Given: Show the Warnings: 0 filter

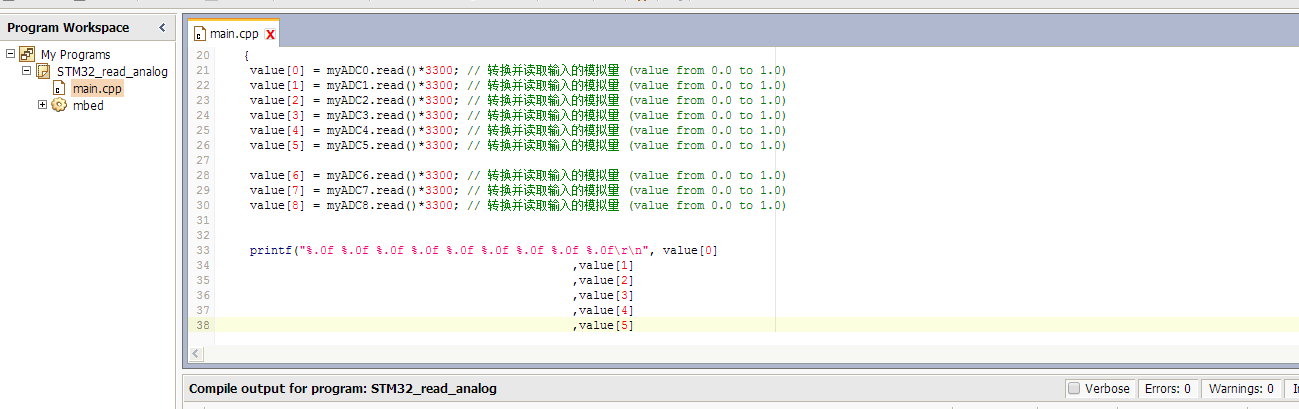Looking at the screenshot, I should coord(1240,388).
